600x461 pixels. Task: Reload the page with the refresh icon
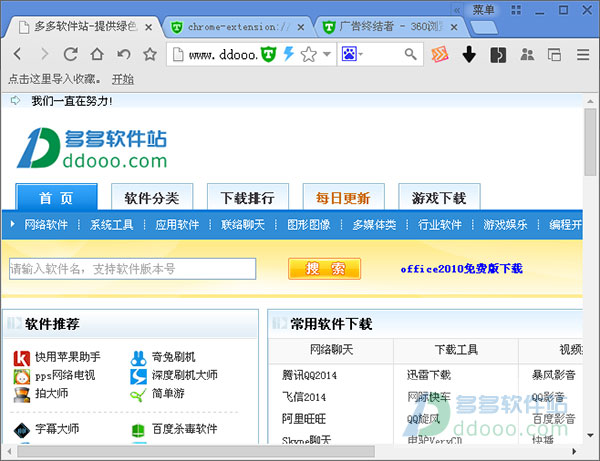(x=70, y=54)
